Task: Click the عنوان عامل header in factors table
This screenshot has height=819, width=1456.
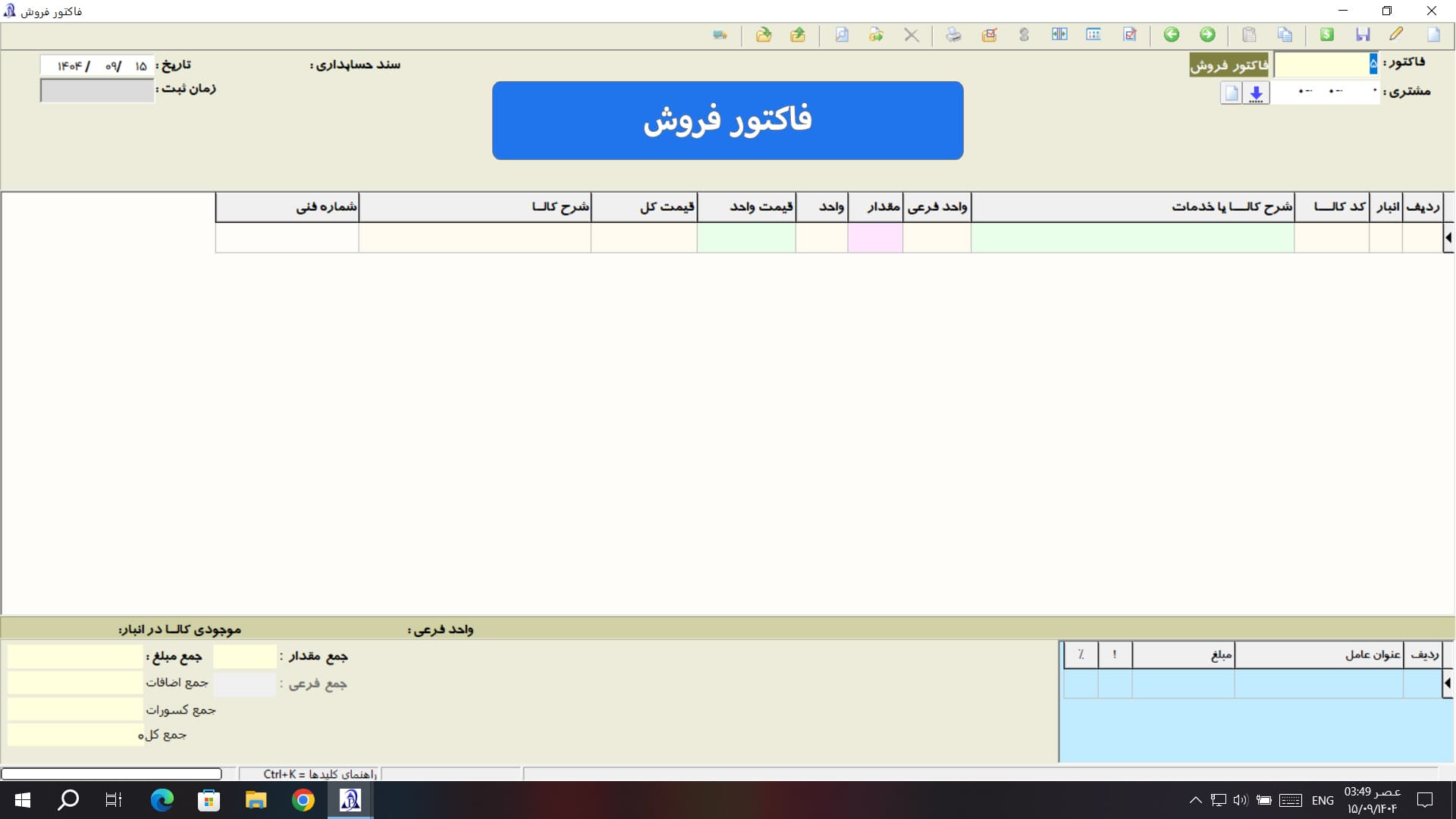Action: (x=1319, y=655)
